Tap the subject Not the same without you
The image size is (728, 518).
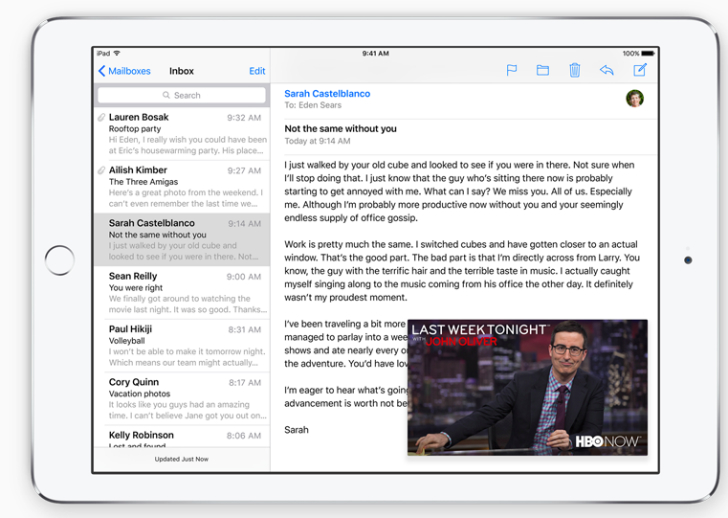[340, 129]
